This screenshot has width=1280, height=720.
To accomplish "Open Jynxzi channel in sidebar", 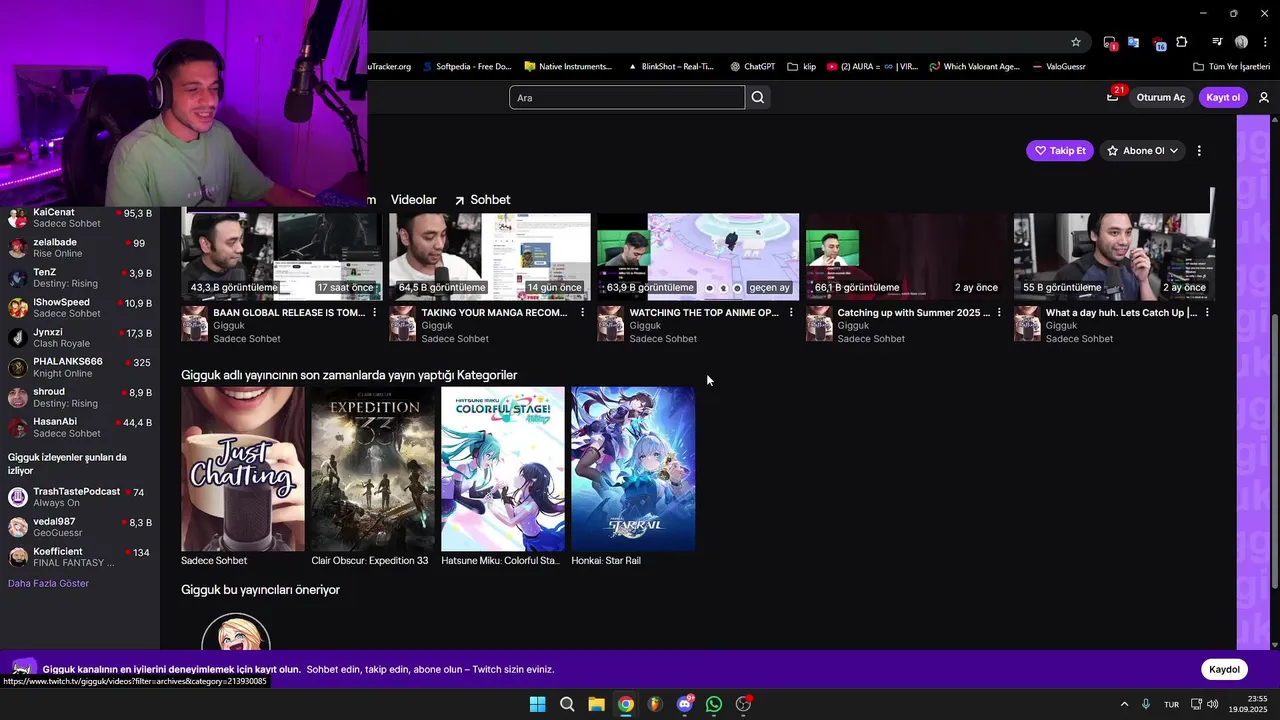I will (x=80, y=338).
